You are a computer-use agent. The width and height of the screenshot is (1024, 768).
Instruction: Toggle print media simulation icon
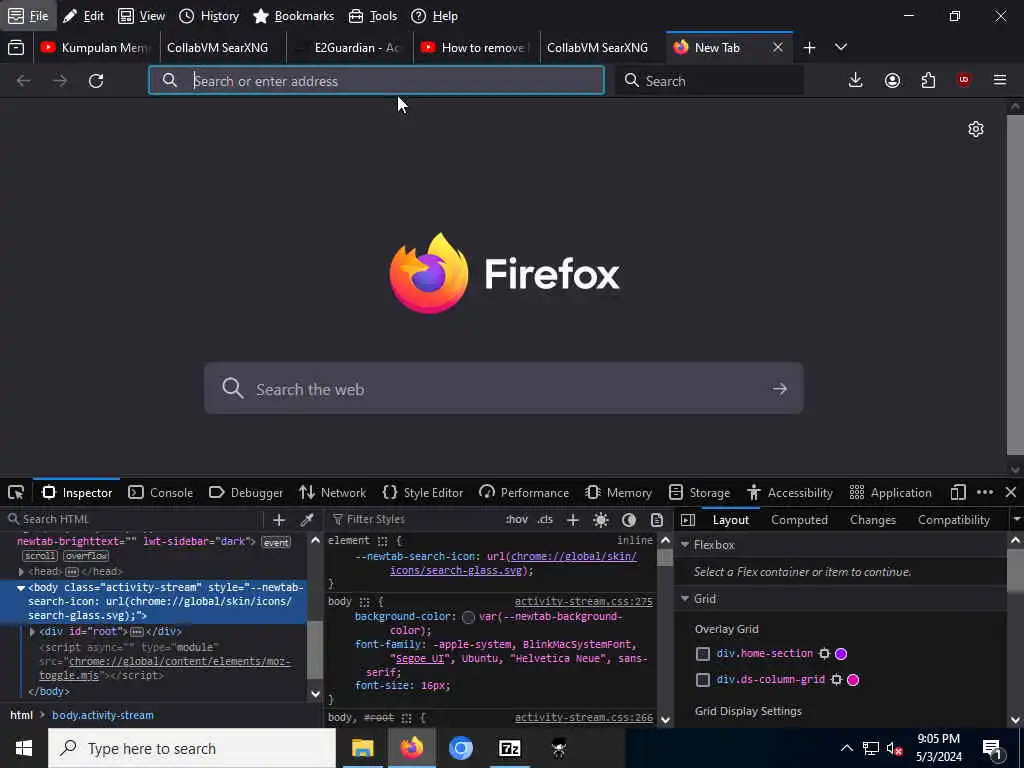coord(657,520)
